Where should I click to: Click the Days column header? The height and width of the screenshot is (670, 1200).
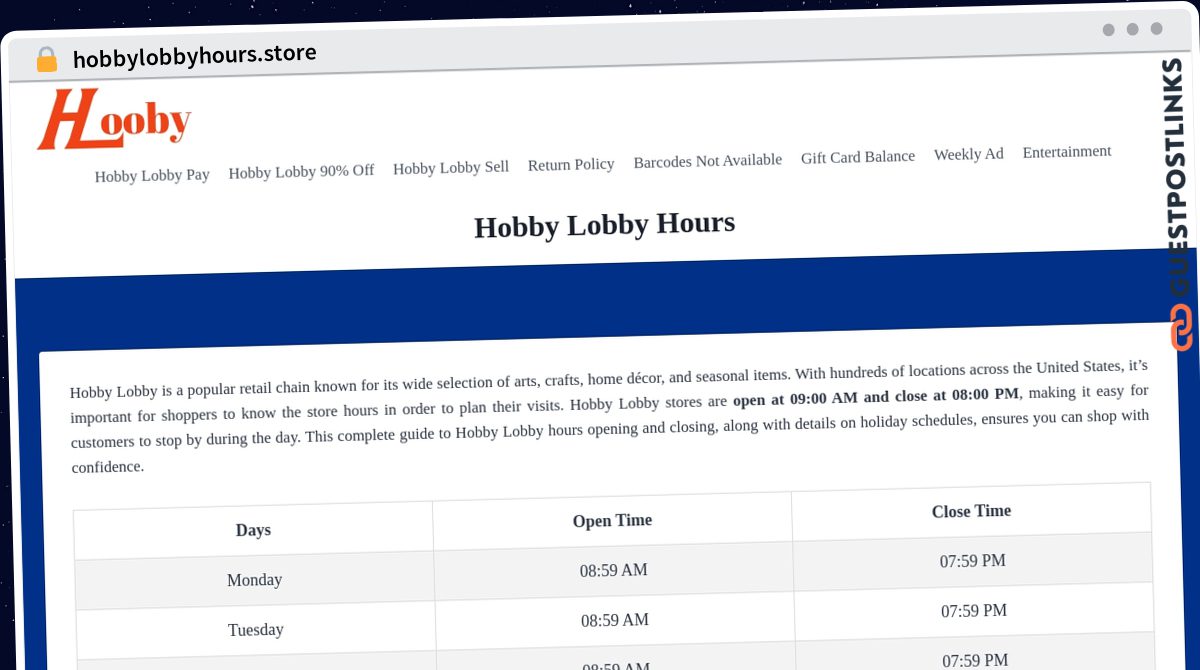point(253,530)
